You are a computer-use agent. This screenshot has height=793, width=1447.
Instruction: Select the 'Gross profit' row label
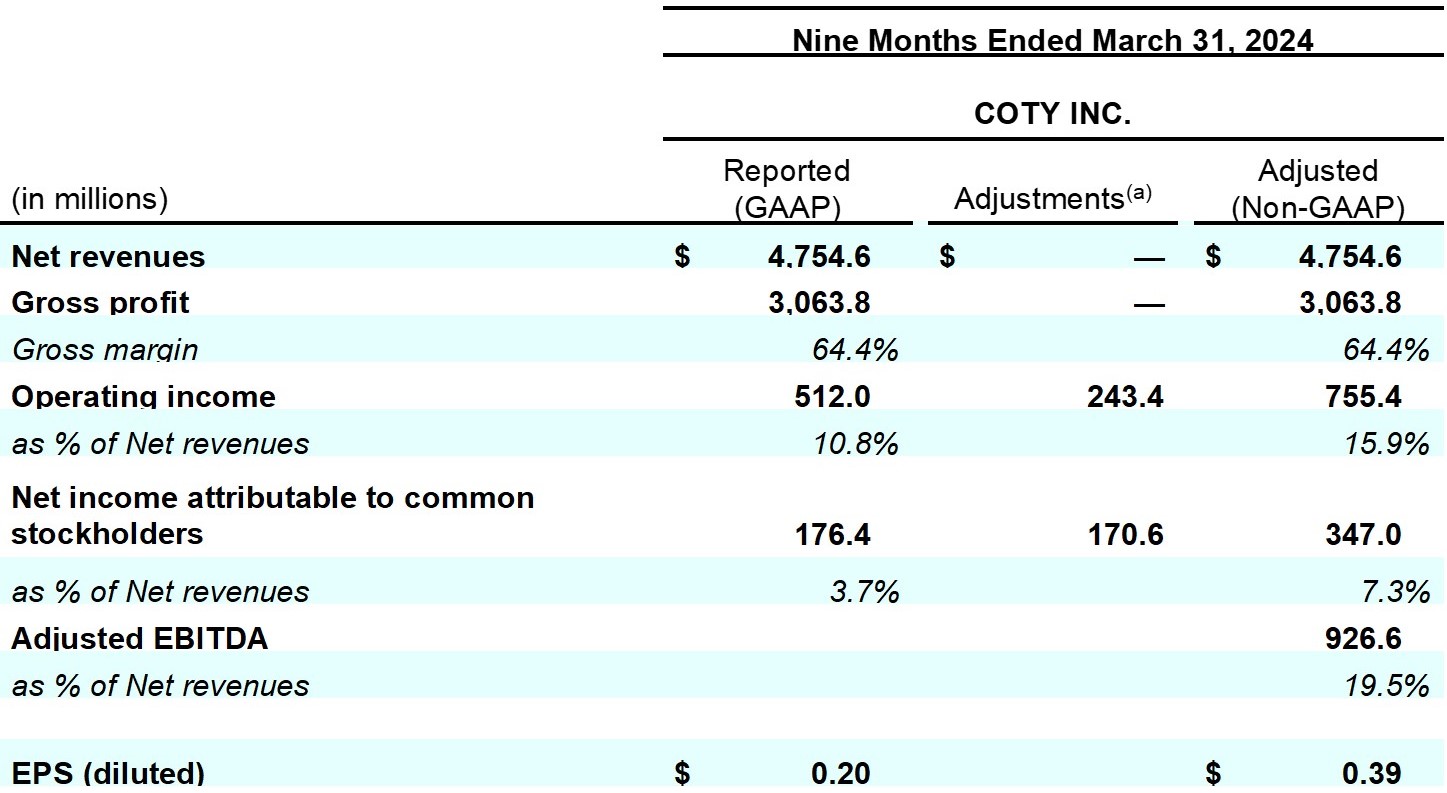(x=100, y=301)
